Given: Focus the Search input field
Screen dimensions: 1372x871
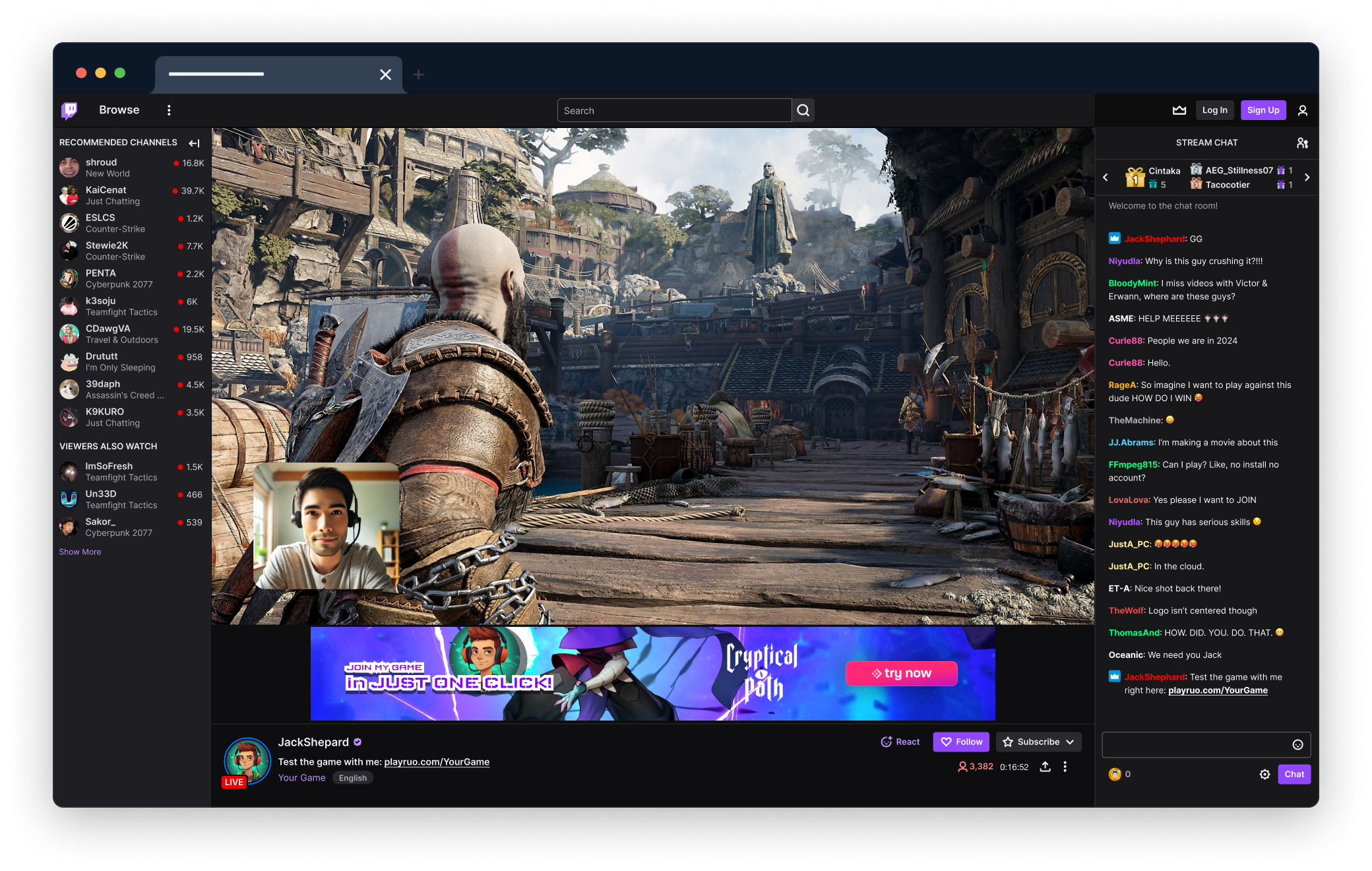Looking at the screenshot, I should coord(674,110).
